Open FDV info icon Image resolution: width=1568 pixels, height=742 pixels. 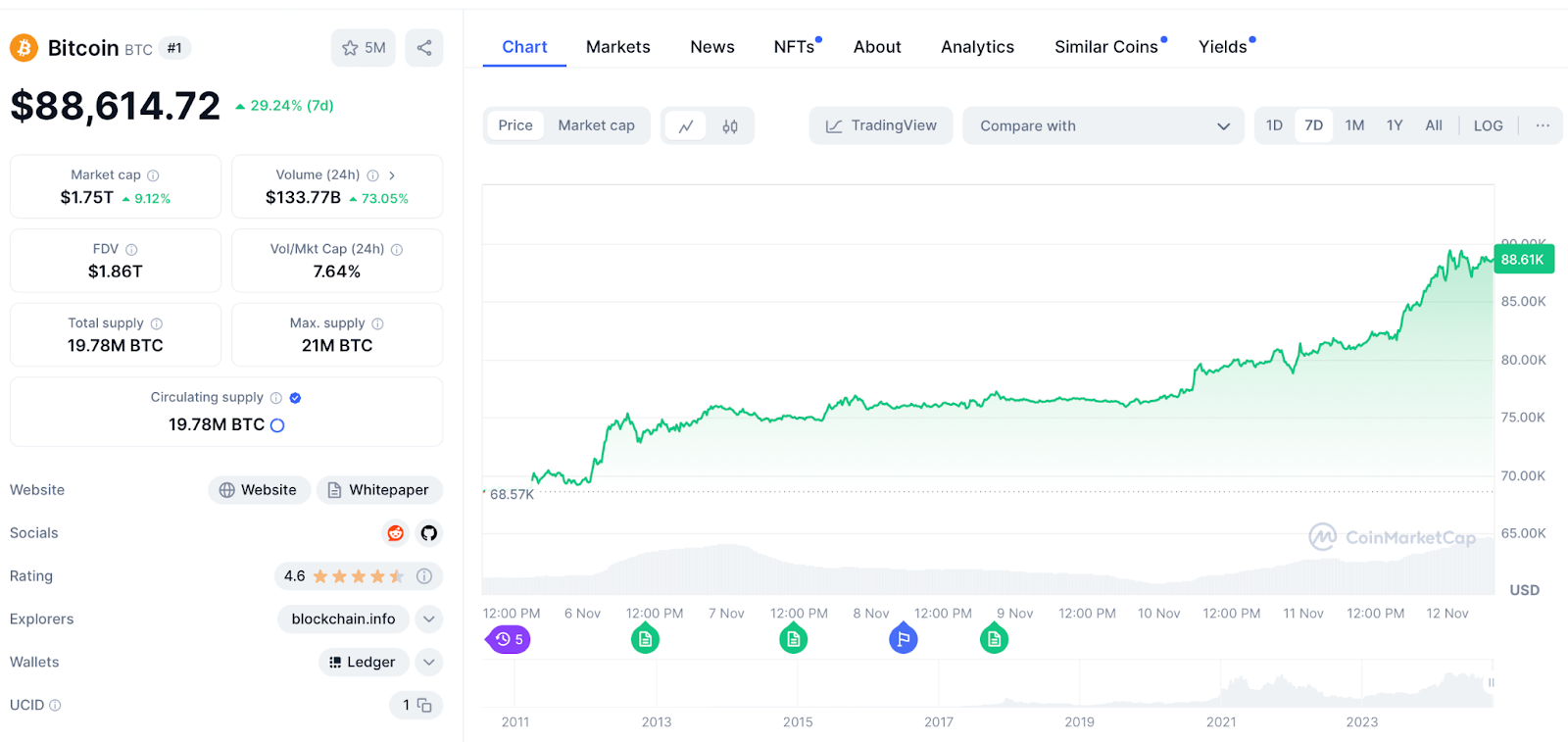click(131, 250)
